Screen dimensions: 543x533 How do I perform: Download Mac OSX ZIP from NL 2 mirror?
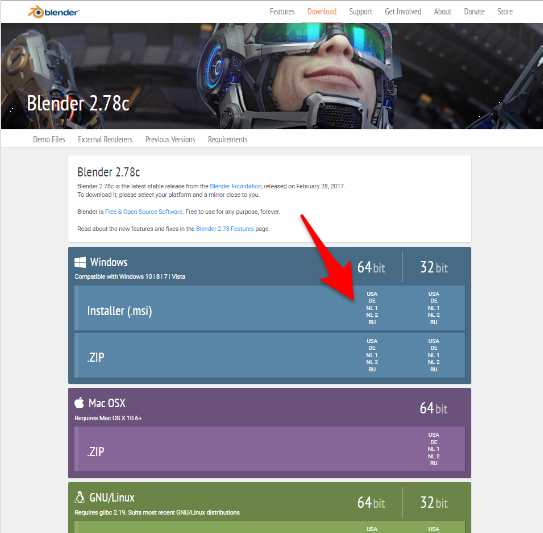(x=434, y=456)
